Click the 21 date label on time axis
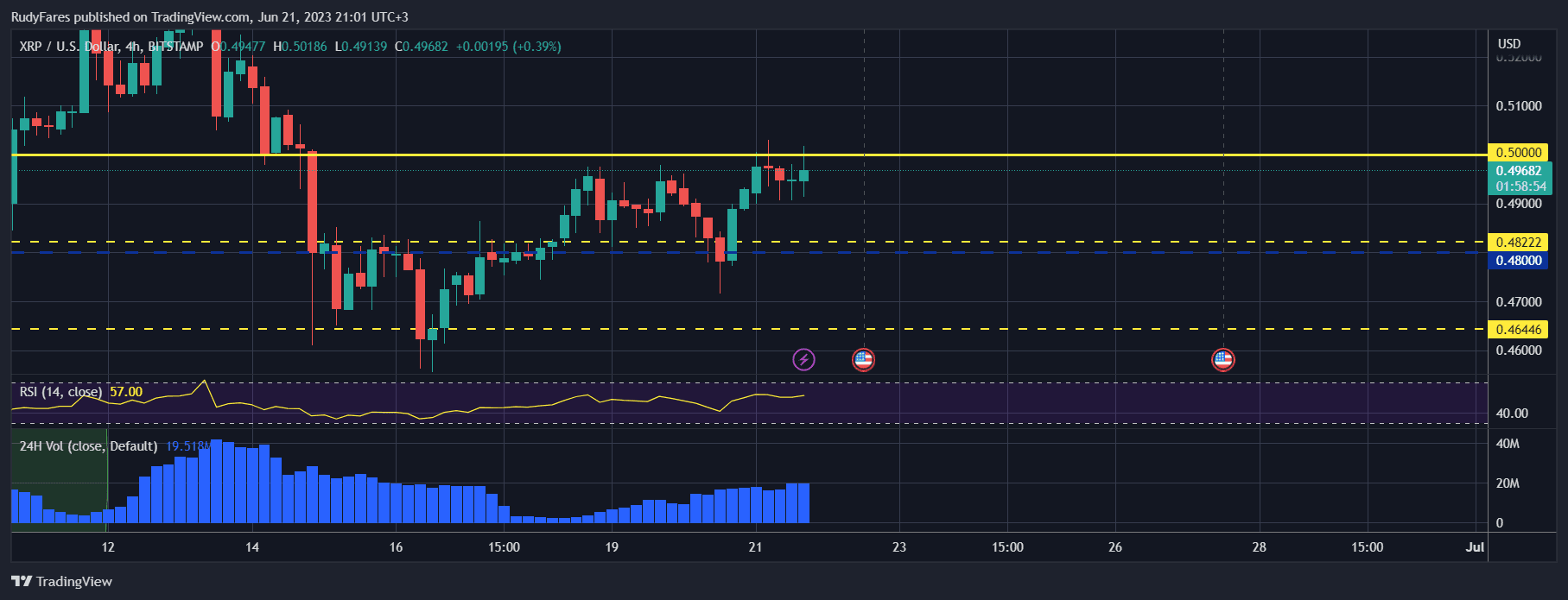This screenshot has width=1568, height=600. click(x=755, y=547)
